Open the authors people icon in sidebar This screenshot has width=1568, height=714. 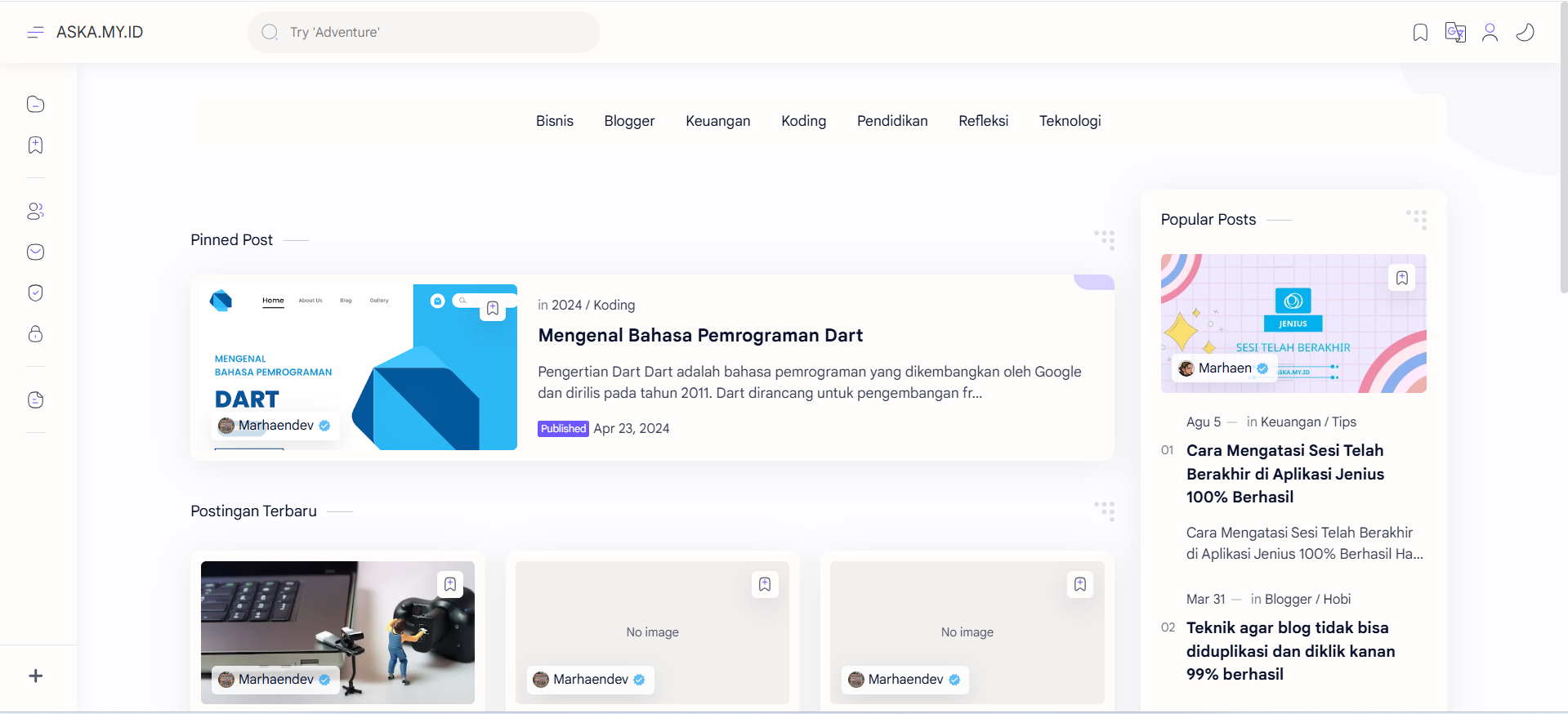tap(35, 211)
